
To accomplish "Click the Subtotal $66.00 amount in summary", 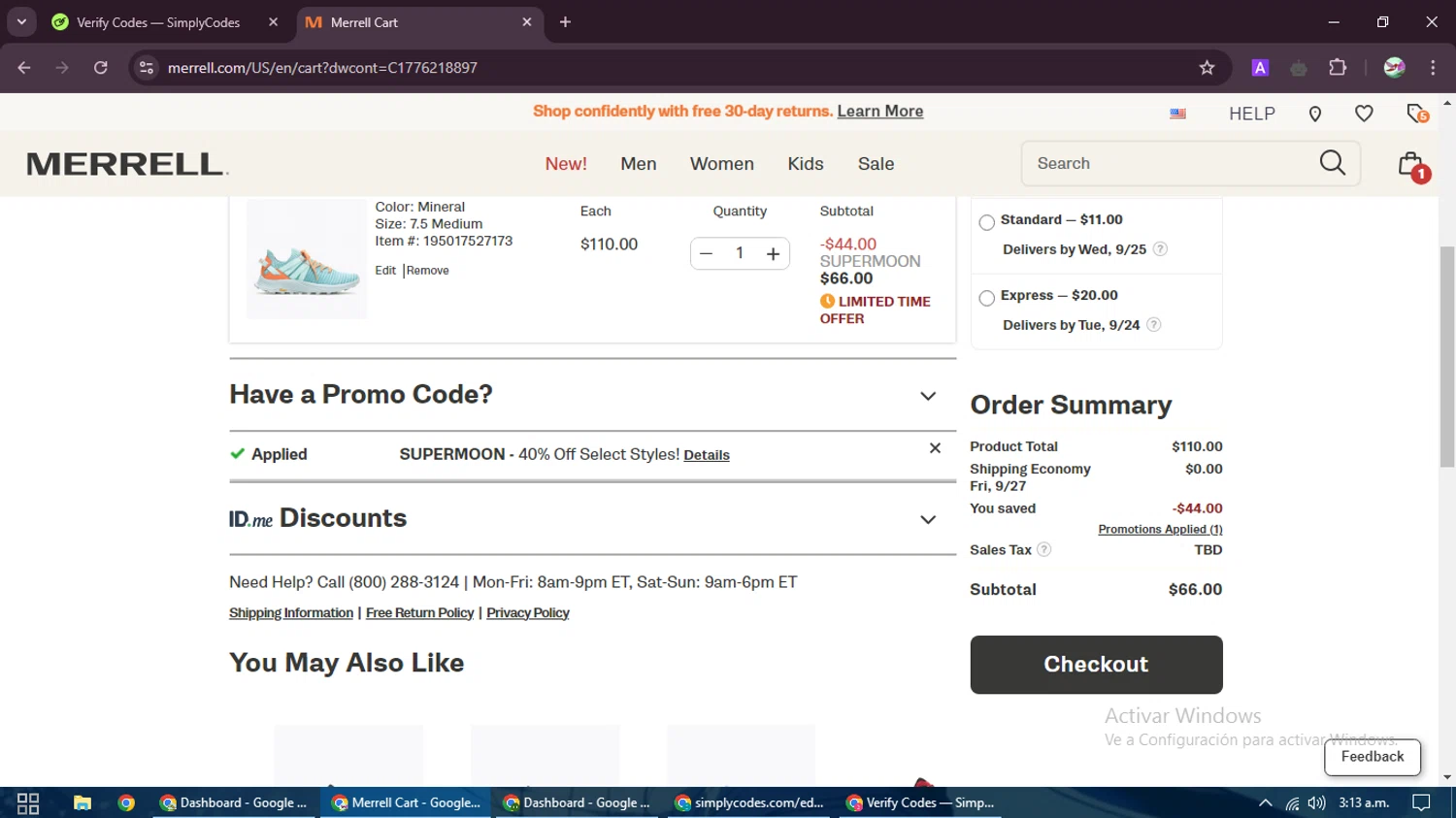I will click(x=1195, y=590).
